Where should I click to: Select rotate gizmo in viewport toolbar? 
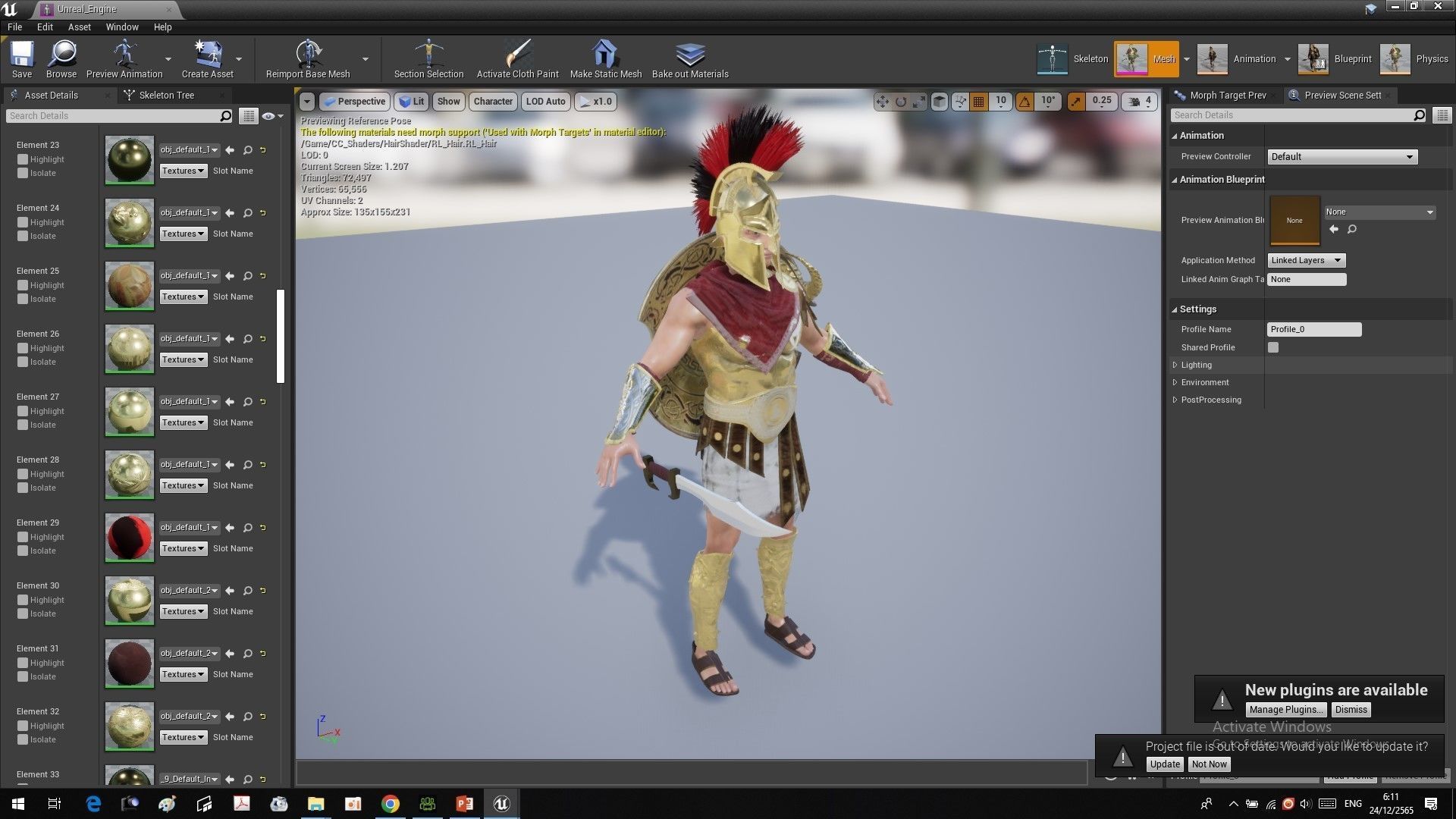(901, 102)
